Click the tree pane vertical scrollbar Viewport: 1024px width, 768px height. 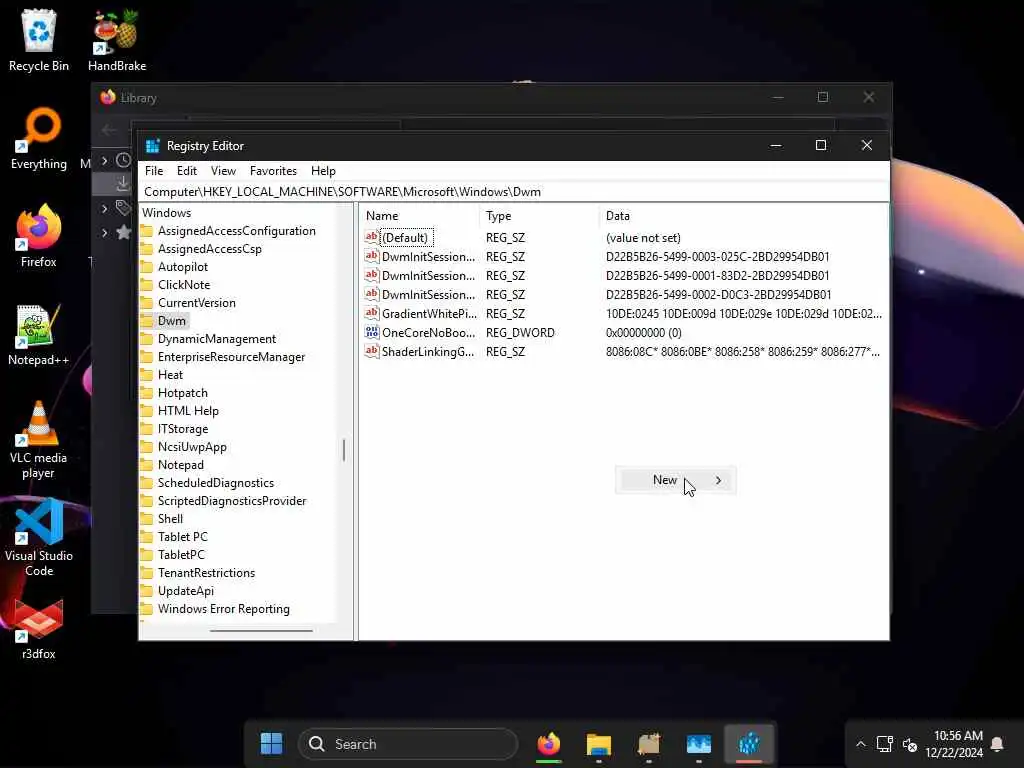[x=344, y=450]
